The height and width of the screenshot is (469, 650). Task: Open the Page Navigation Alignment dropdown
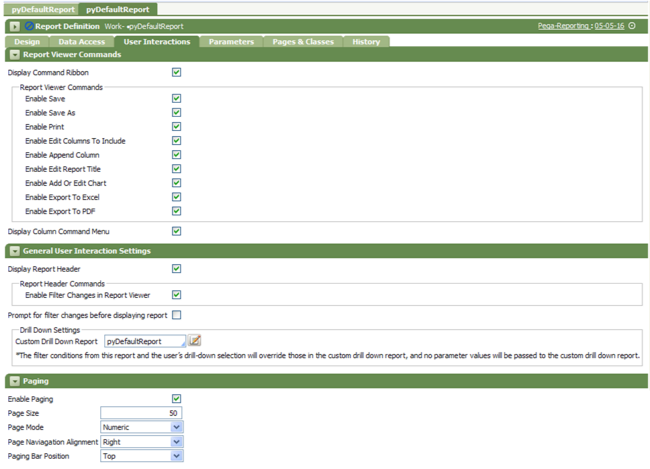click(x=177, y=441)
